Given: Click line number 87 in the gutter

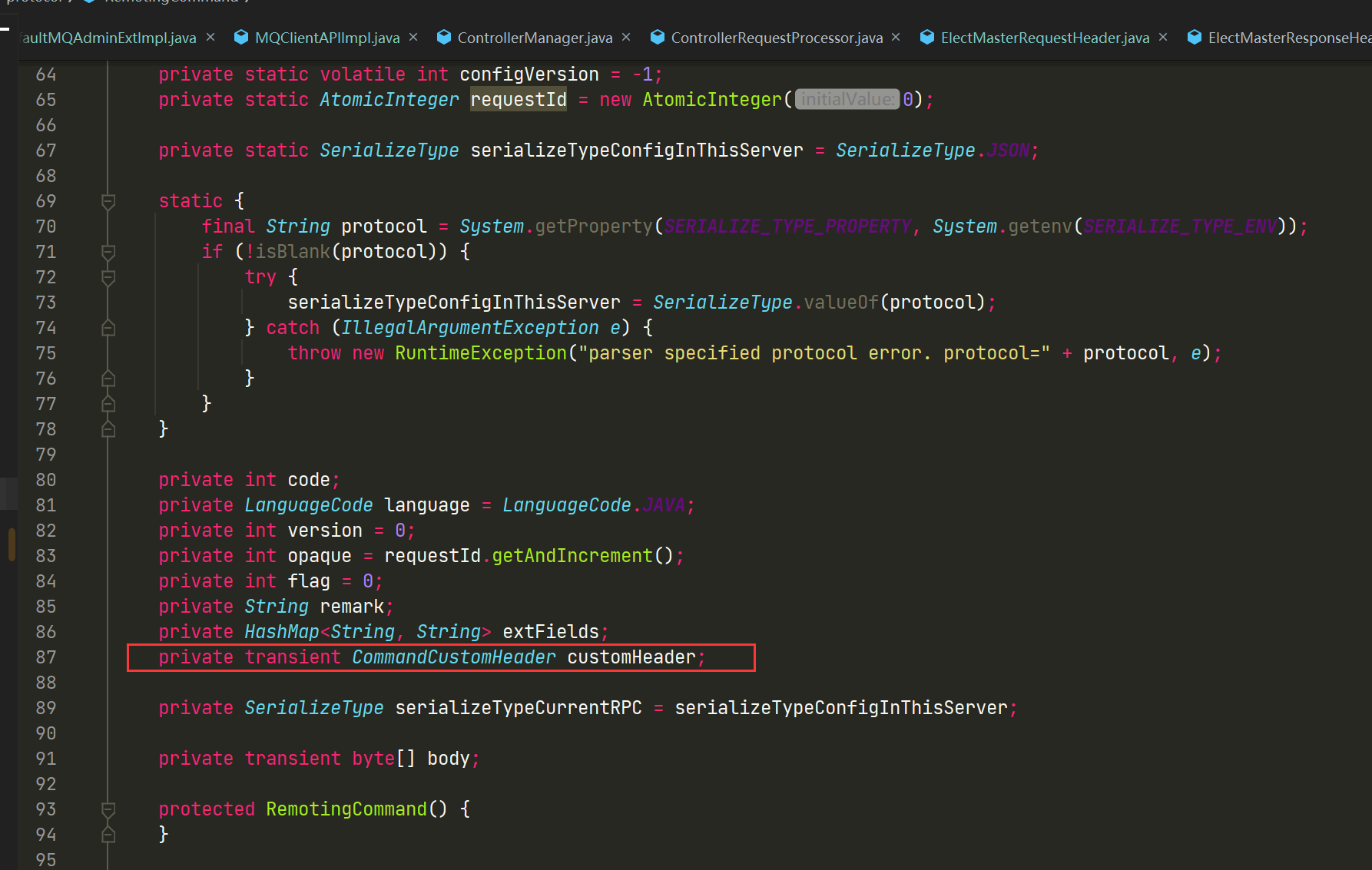Looking at the screenshot, I should pyautogui.click(x=46, y=657).
